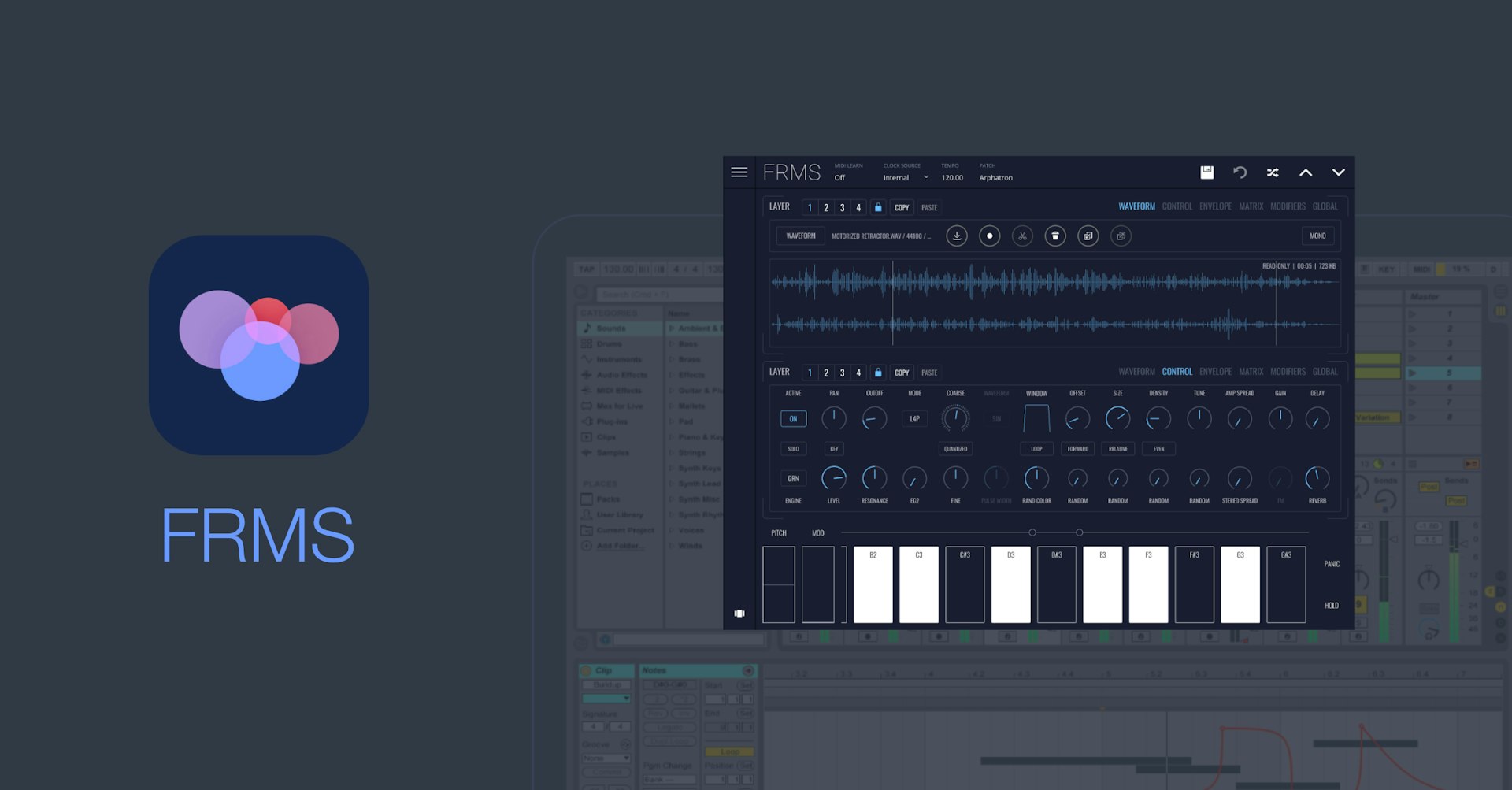Screen dimensions: 1512x790
Task: Switch upper panel to MATRIX tab
Action: click(x=1251, y=206)
